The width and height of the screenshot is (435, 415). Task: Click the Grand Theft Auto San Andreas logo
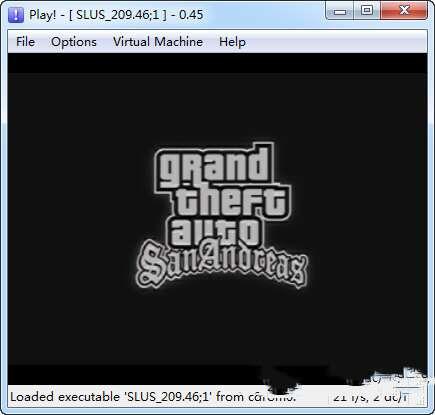pyautogui.click(x=221, y=216)
